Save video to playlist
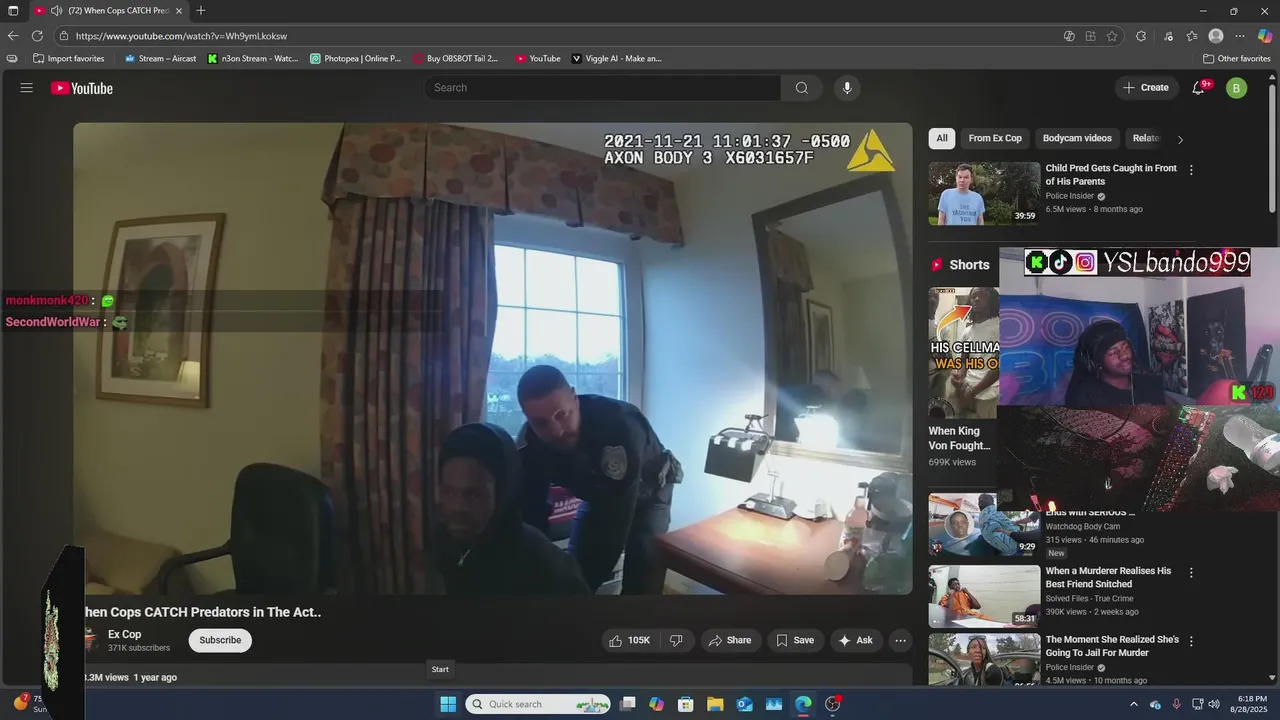 click(796, 640)
